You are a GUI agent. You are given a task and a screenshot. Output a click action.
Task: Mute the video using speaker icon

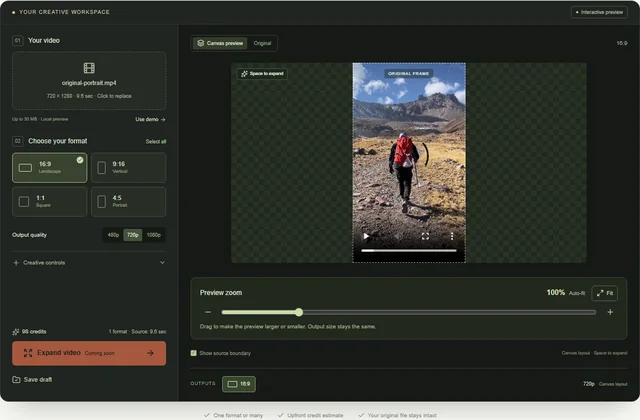pos(398,236)
